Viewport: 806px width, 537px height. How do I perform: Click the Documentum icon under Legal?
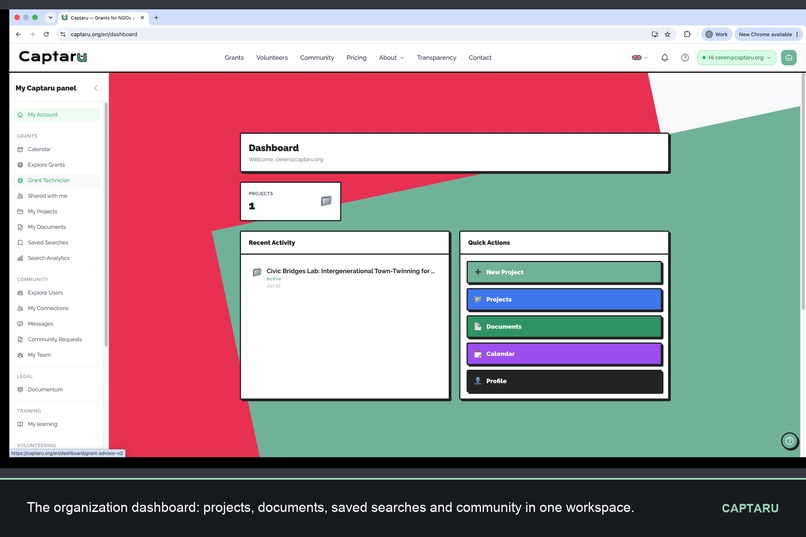(20, 390)
